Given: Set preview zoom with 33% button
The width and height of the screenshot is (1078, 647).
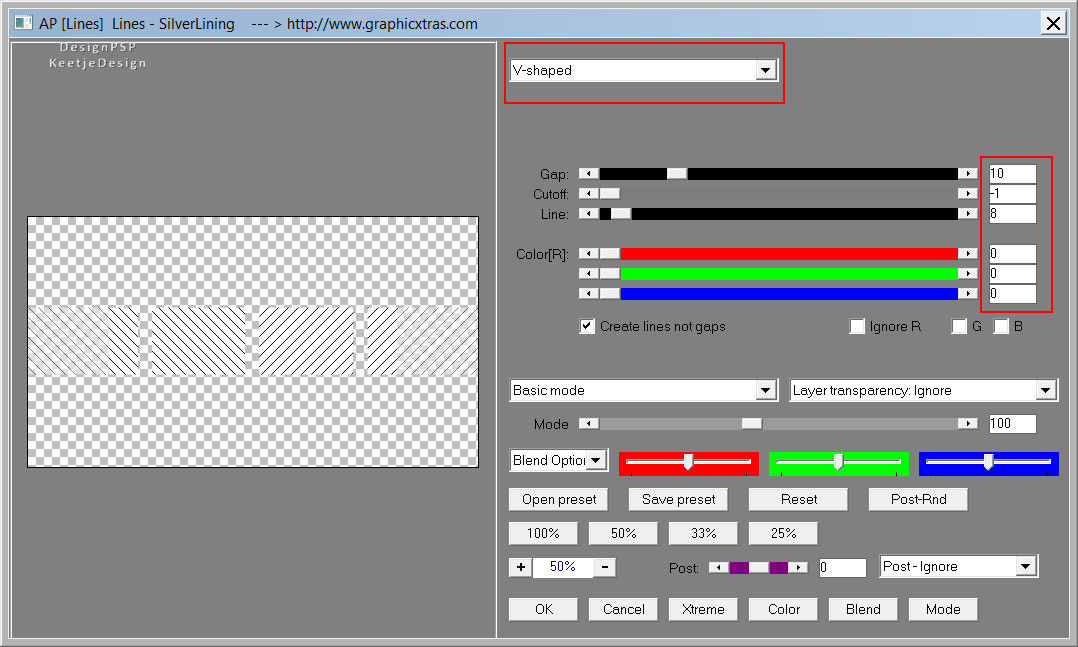Looking at the screenshot, I should pyautogui.click(x=703, y=533).
